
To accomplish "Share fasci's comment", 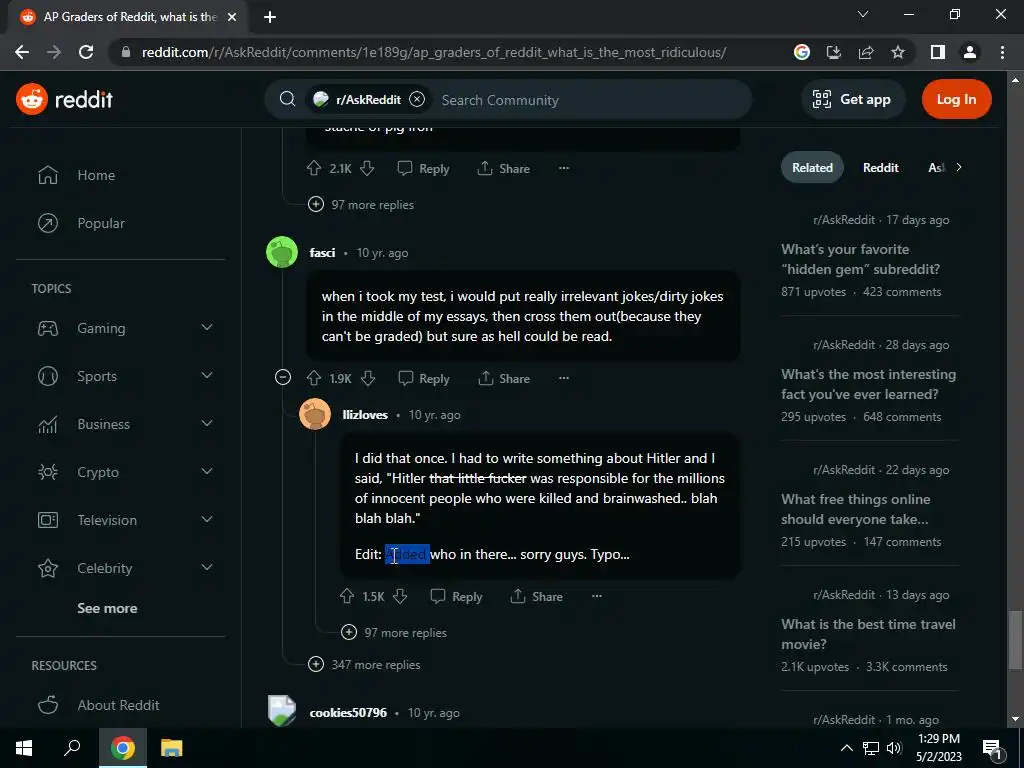I will [x=504, y=379].
